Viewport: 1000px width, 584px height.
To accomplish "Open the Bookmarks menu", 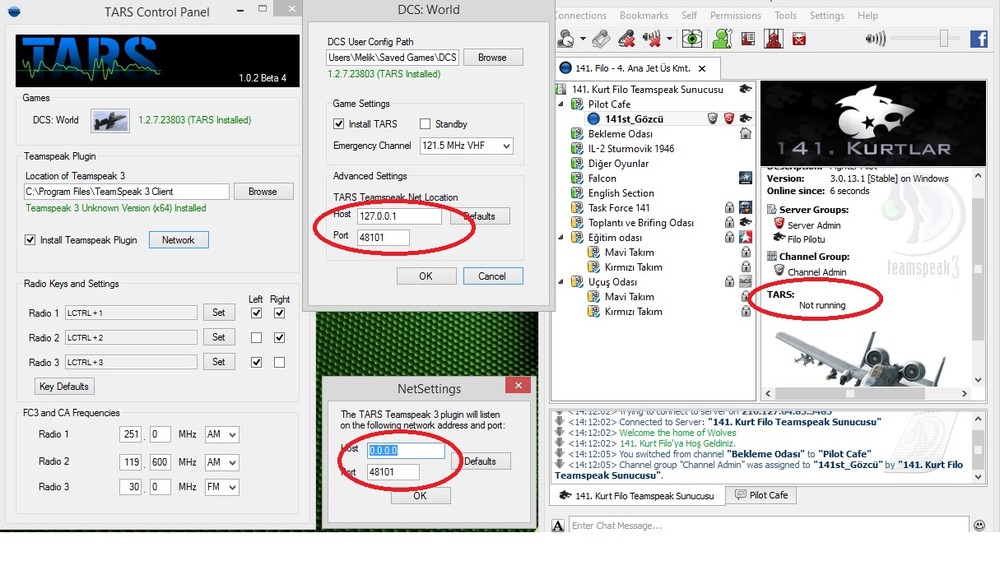I will pos(643,15).
